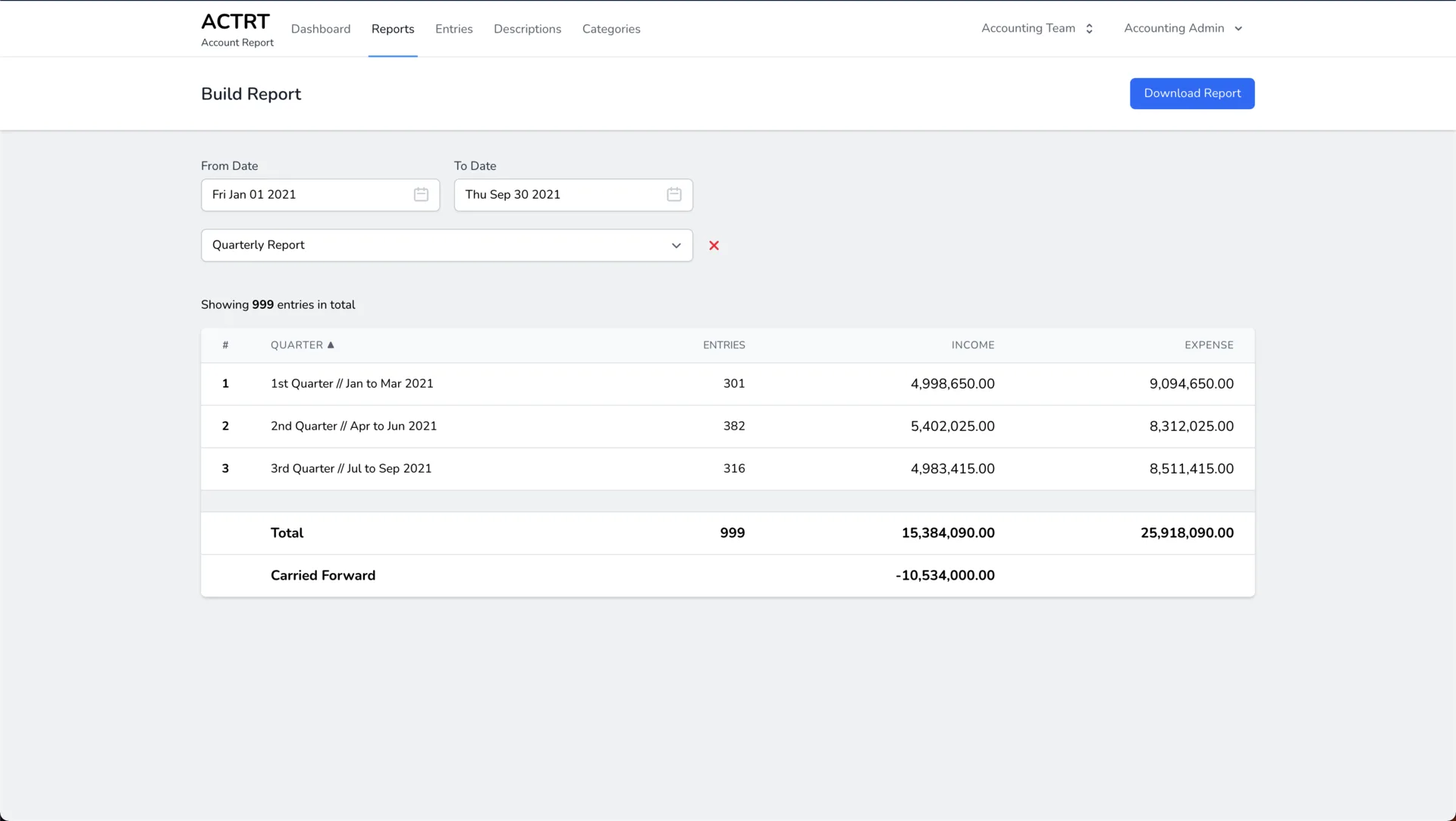Click income value 4,998,650.00
Viewport: 1456px width, 821px height.
[952, 384]
